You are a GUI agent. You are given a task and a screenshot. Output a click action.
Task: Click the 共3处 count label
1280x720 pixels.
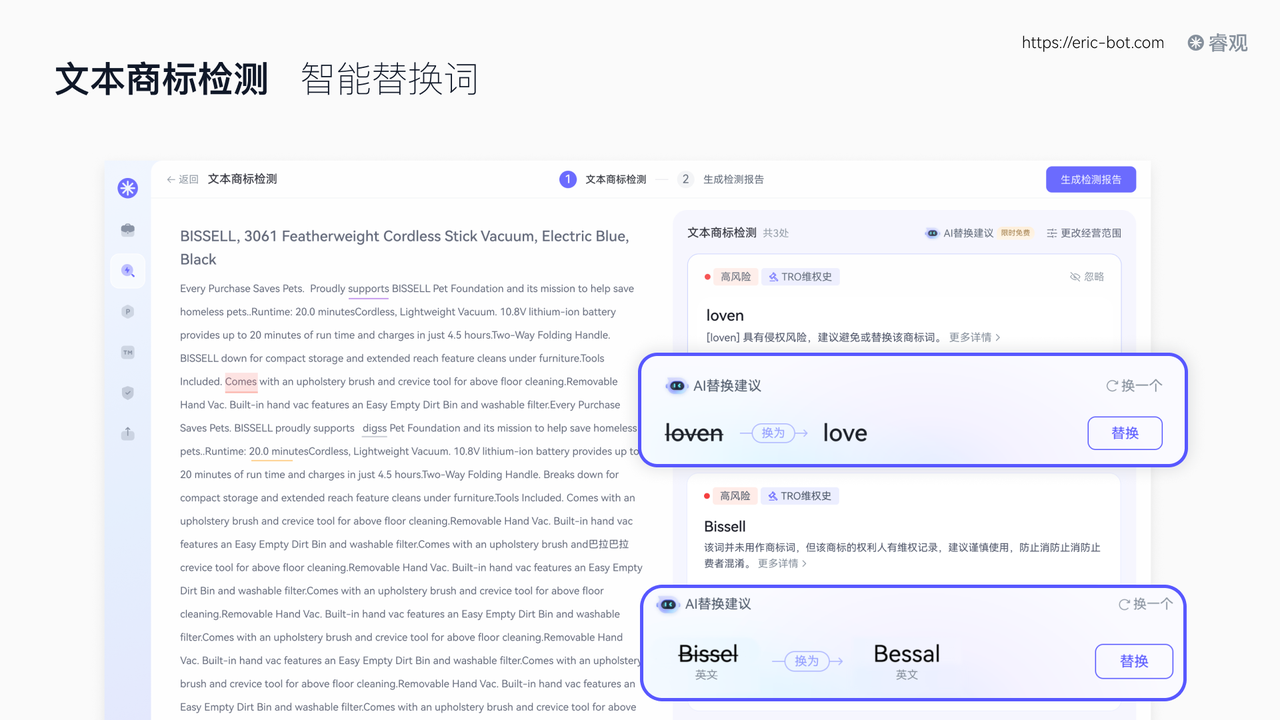[x=776, y=233]
